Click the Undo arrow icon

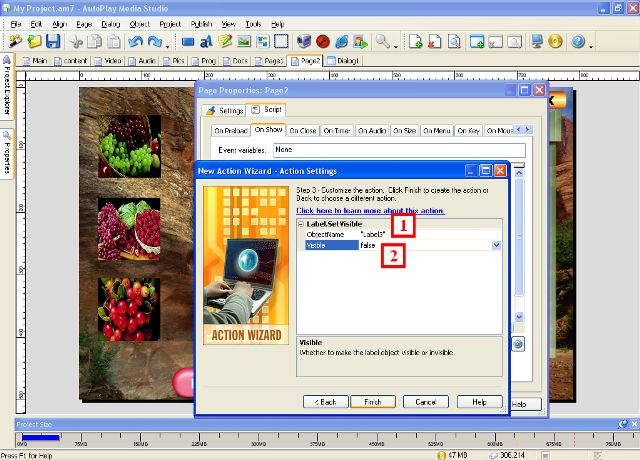[136, 42]
